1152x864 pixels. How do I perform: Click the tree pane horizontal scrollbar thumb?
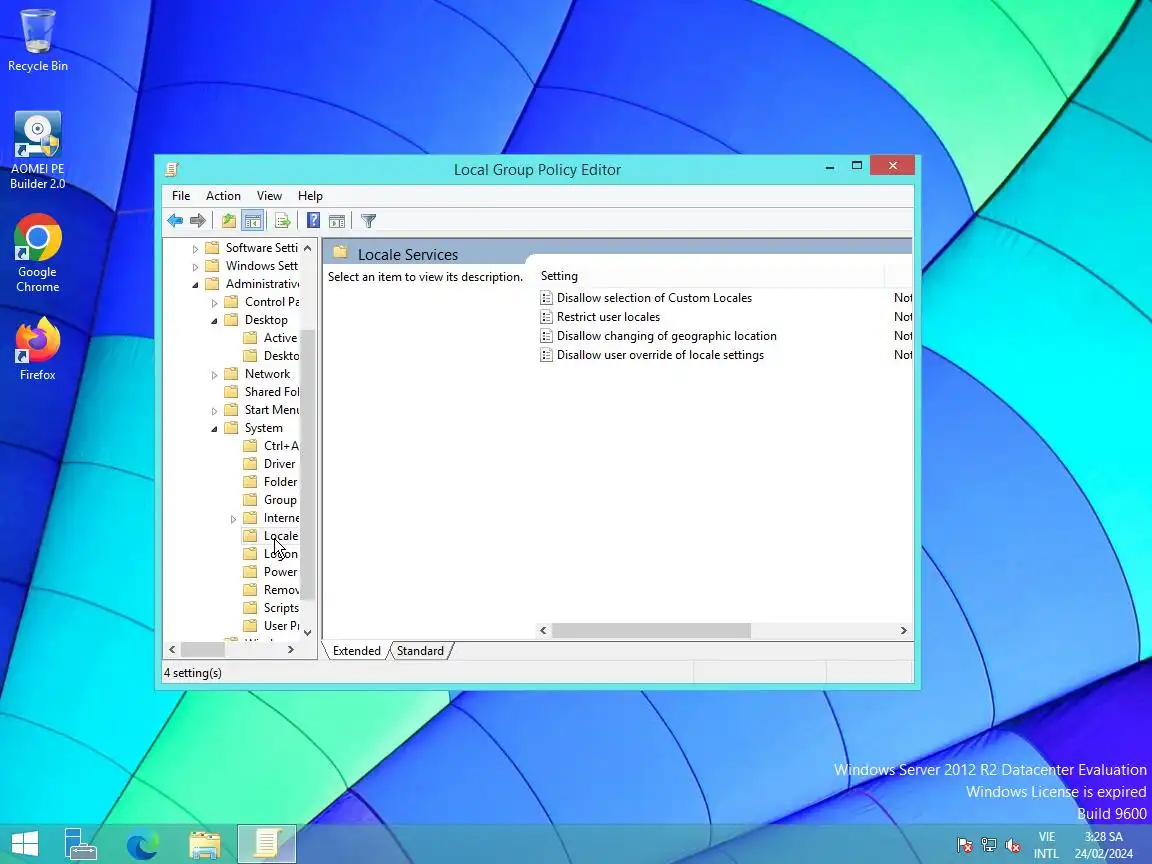[203, 649]
